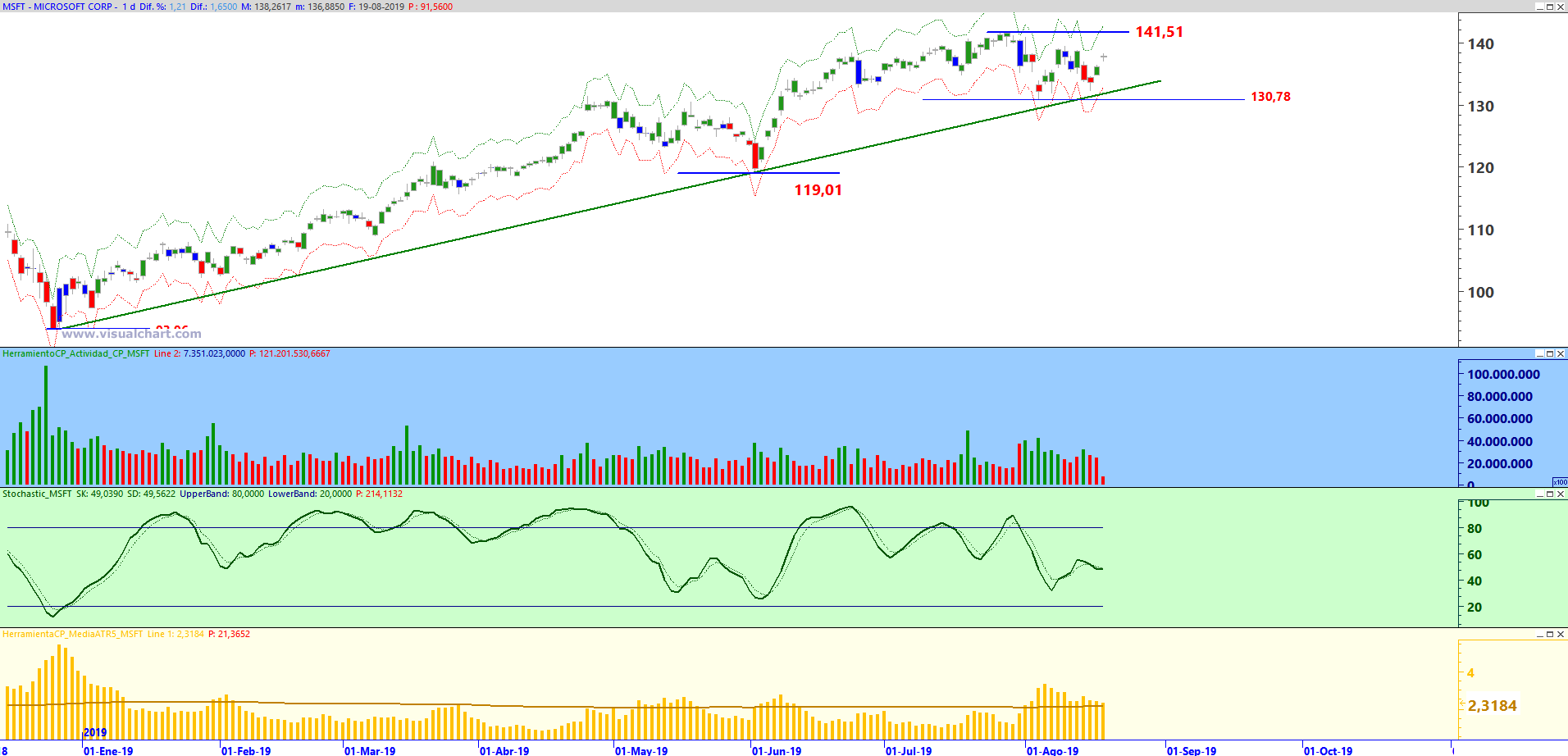Select the 130,78 support price label
Image resolution: width=1568 pixels, height=756 pixels.
tap(1270, 97)
